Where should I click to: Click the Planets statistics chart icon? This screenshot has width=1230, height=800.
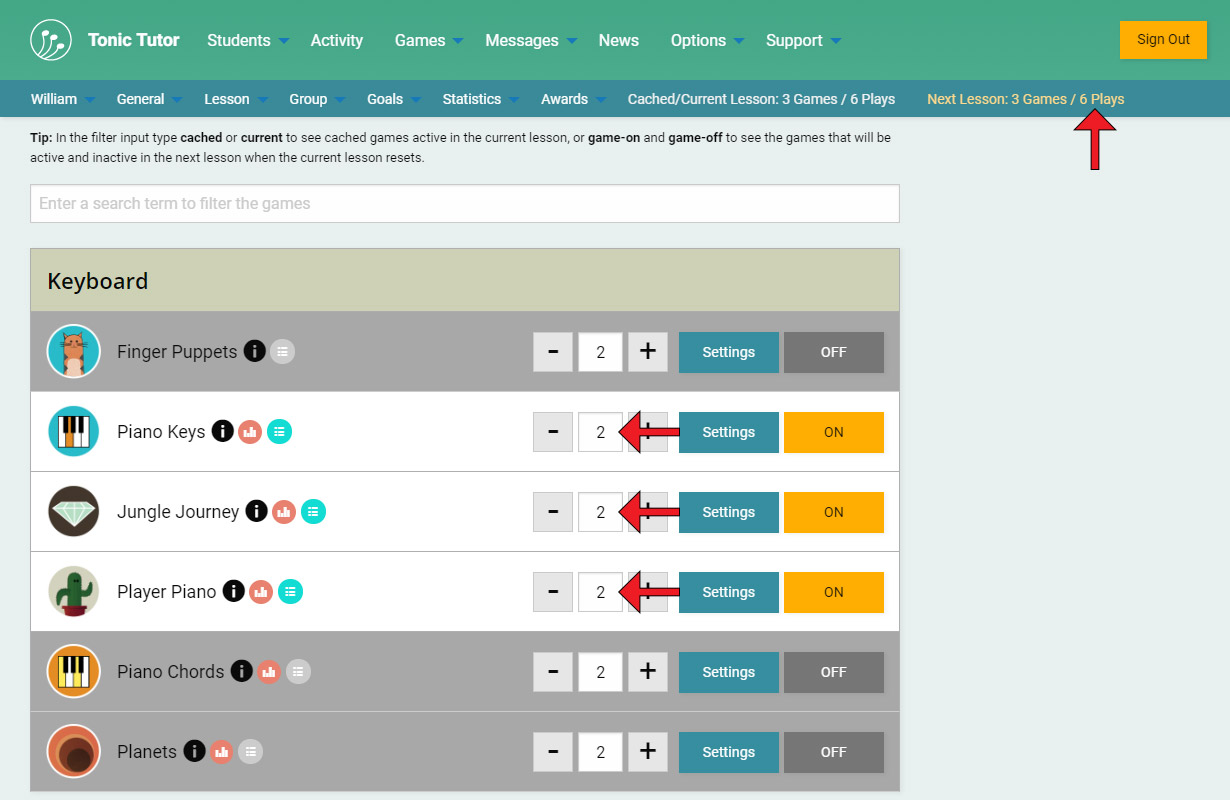(221, 751)
